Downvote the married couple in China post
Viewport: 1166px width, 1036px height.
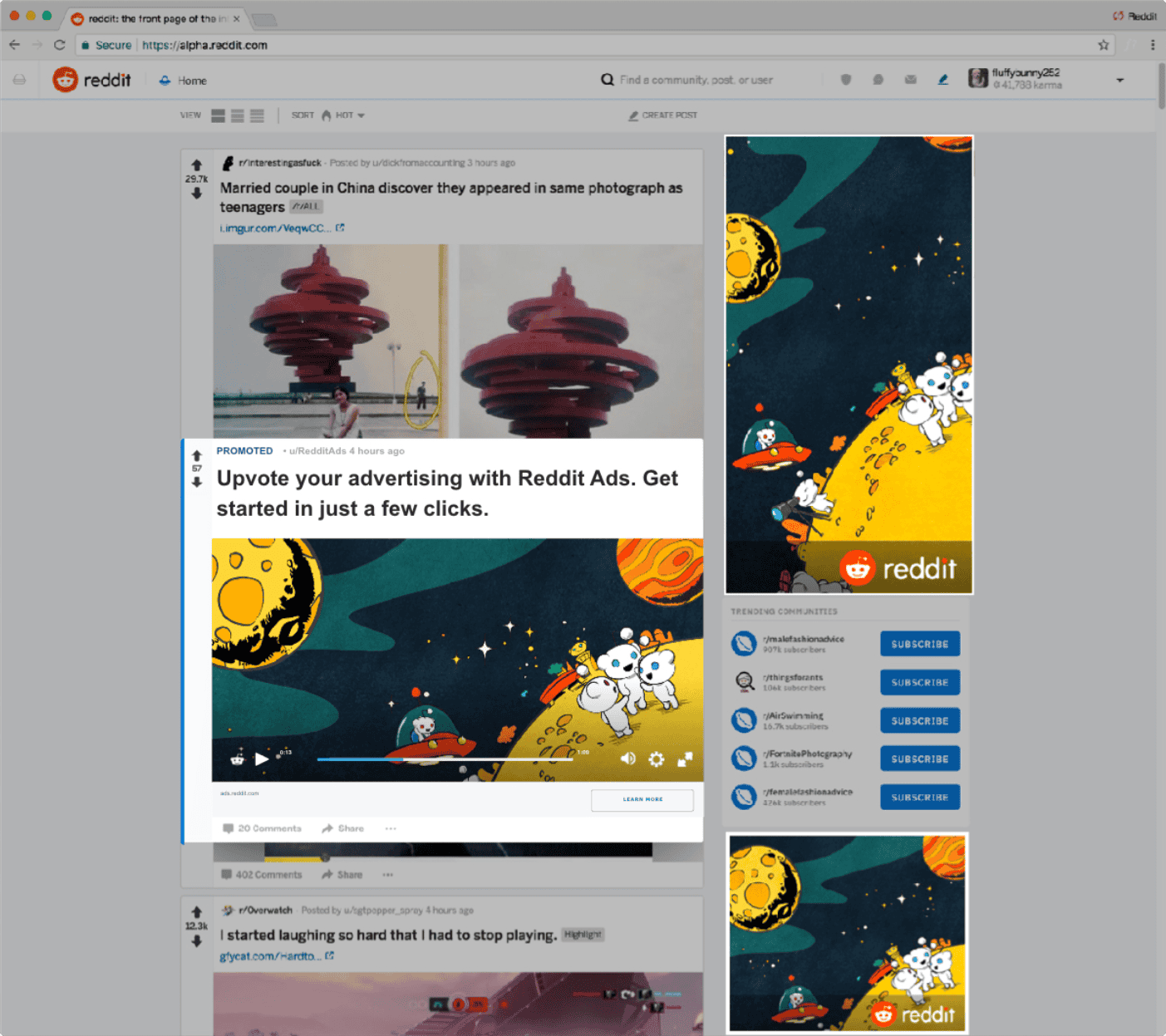[196, 193]
